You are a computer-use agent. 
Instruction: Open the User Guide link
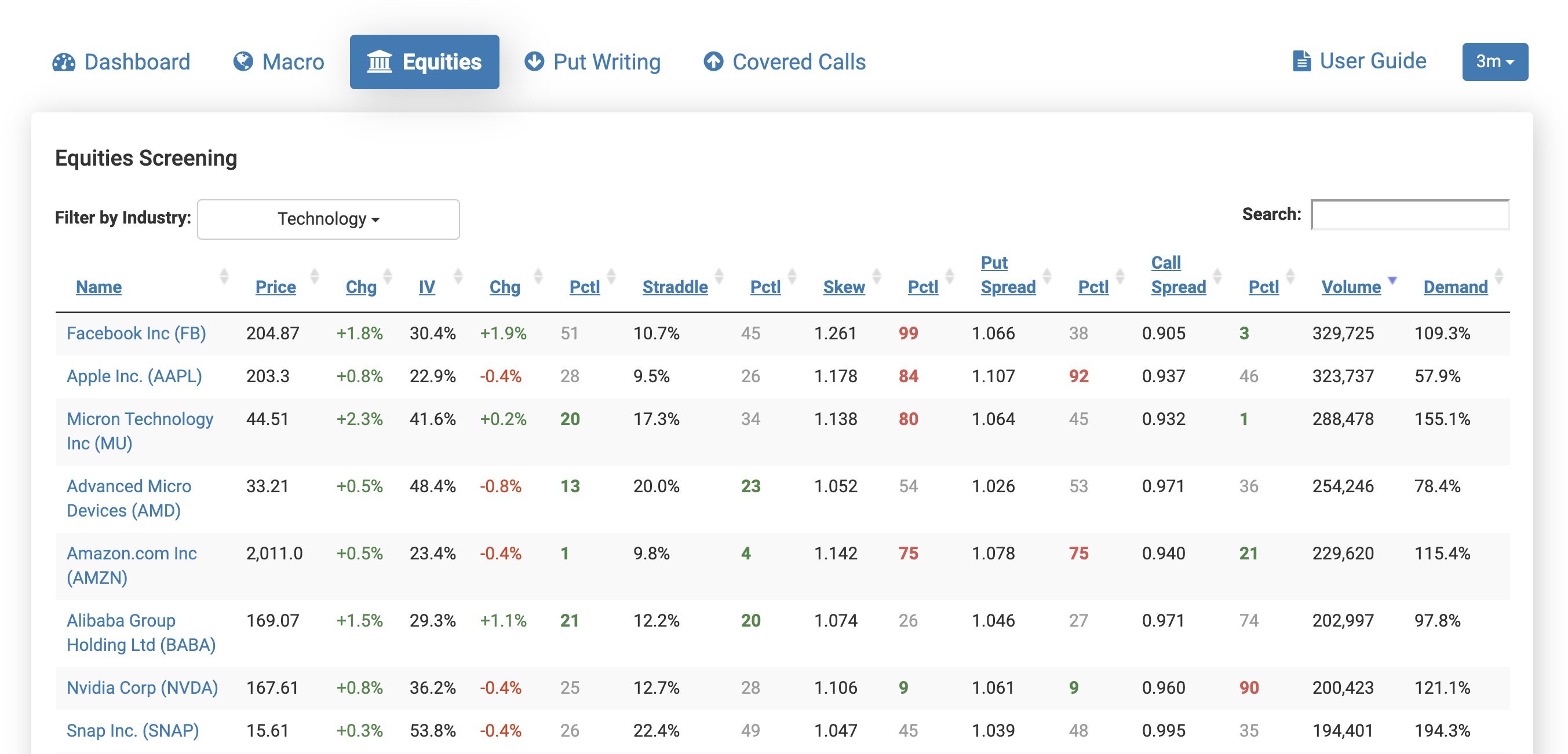click(x=1359, y=61)
